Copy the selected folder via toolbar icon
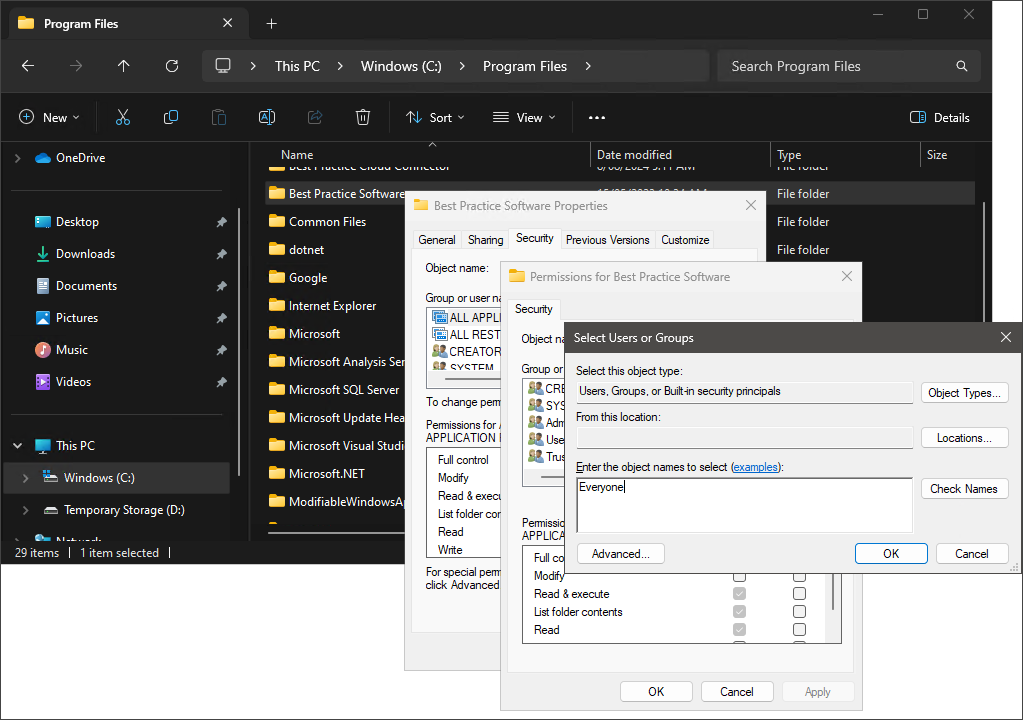Viewport: 1023px width, 720px height. (x=171, y=117)
